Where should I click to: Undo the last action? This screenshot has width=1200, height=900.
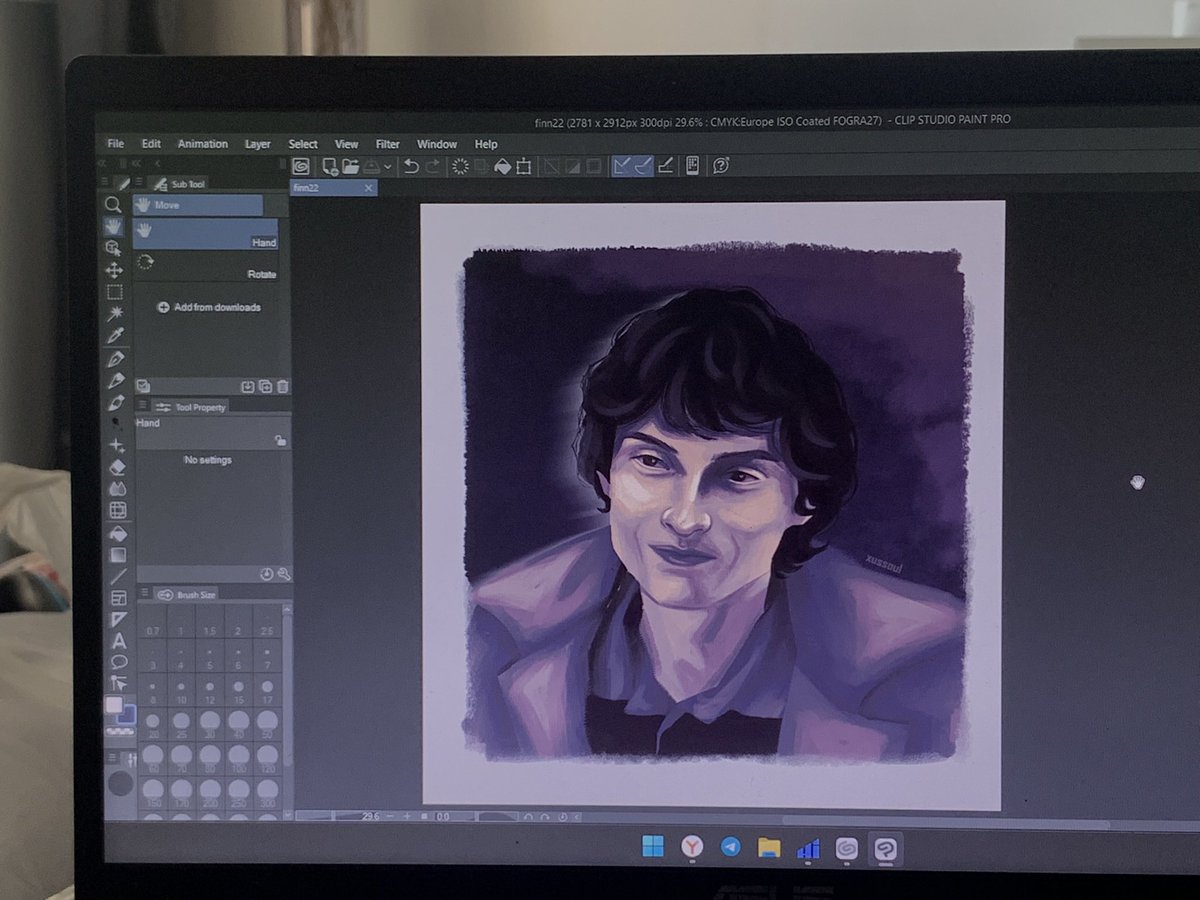click(411, 166)
